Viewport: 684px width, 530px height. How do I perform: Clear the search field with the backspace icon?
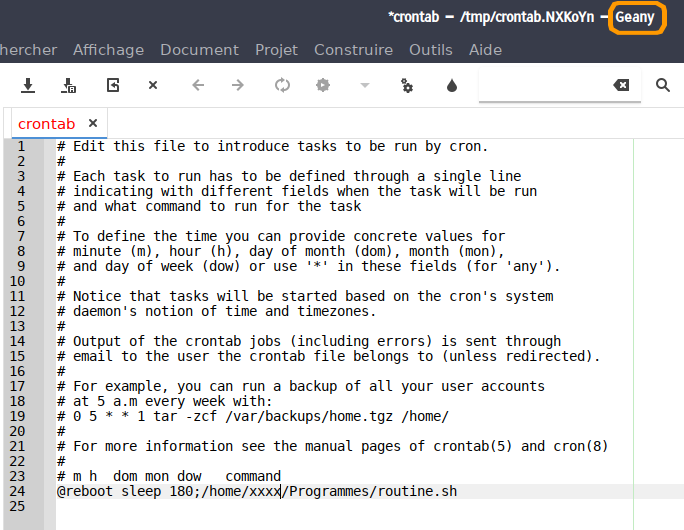621,86
